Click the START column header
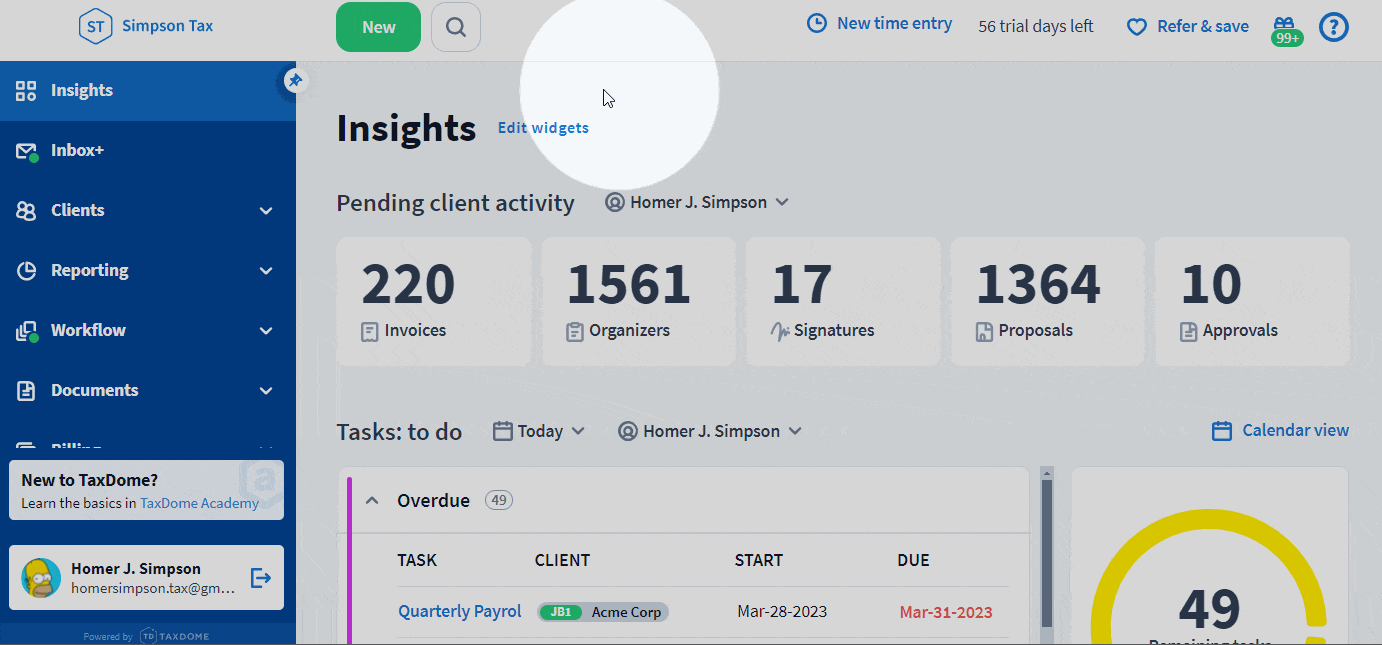 [x=759, y=560]
